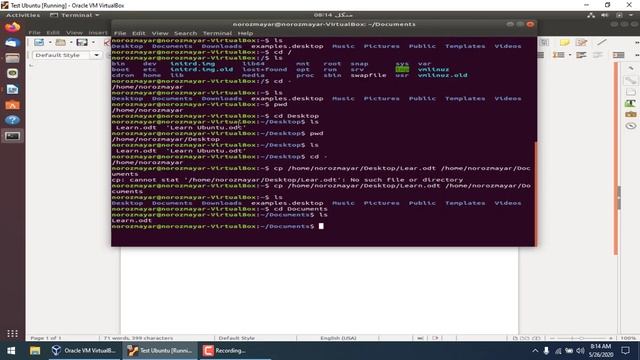Expand dropdown arrow next to New document icon

coord(50,42)
